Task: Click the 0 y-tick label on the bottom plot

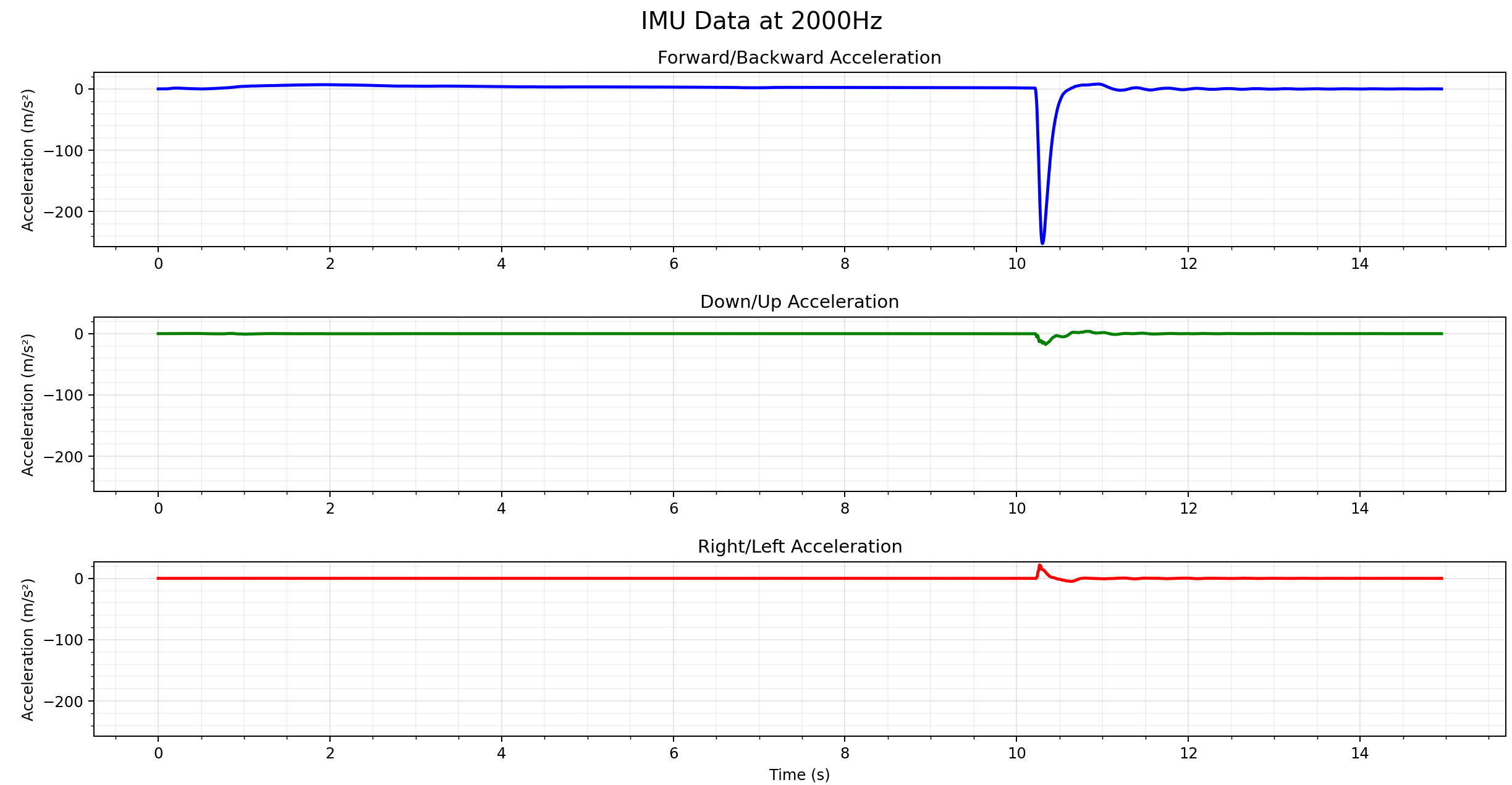Action: click(x=78, y=579)
